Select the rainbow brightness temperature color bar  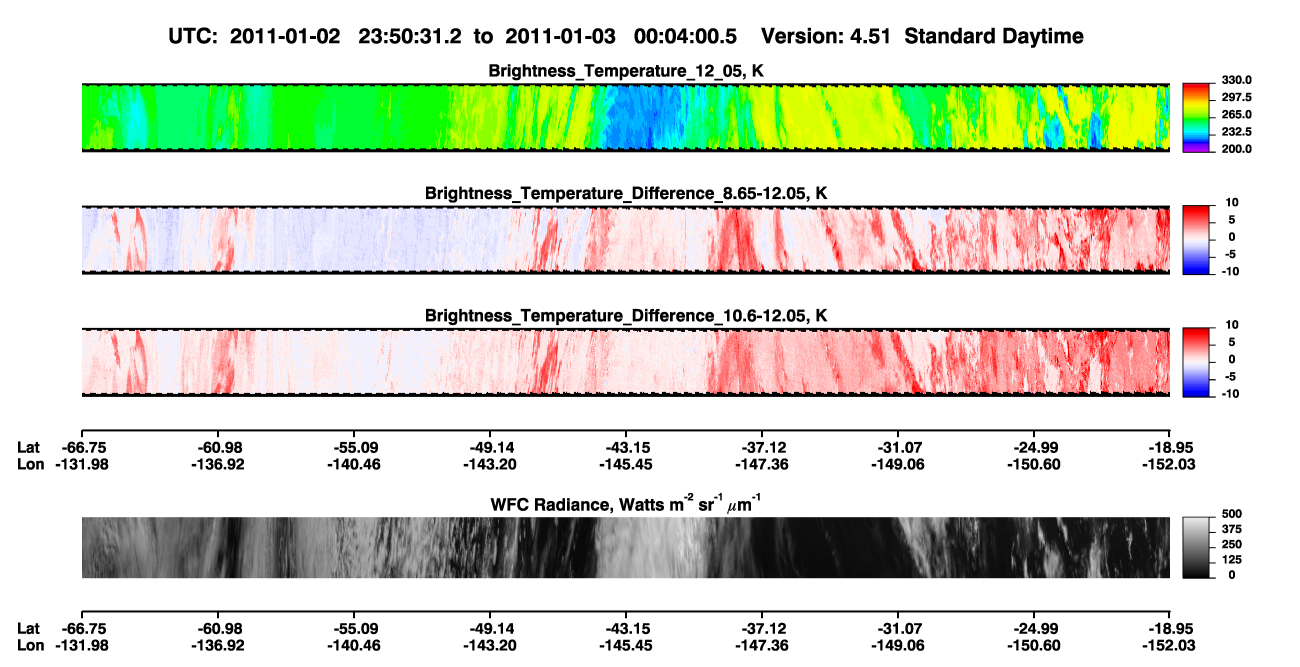[x=1198, y=117]
